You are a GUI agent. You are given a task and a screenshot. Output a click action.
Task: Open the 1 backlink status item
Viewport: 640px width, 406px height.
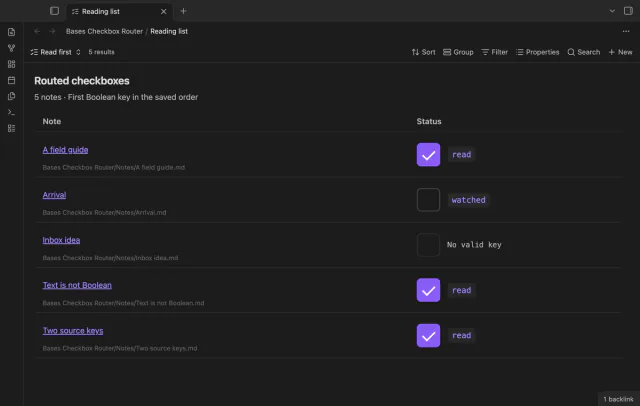[x=618, y=399]
